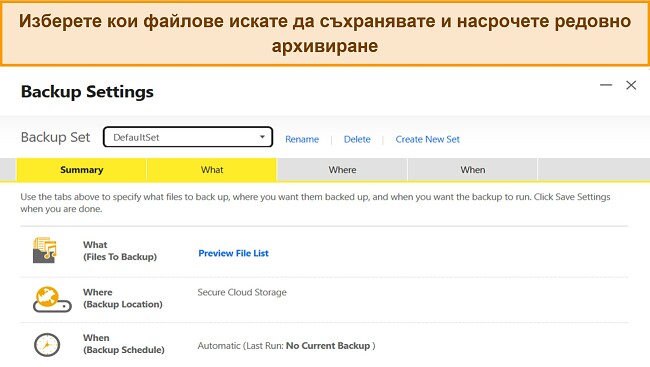Open the Where tab

pyautogui.click(x=342, y=170)
